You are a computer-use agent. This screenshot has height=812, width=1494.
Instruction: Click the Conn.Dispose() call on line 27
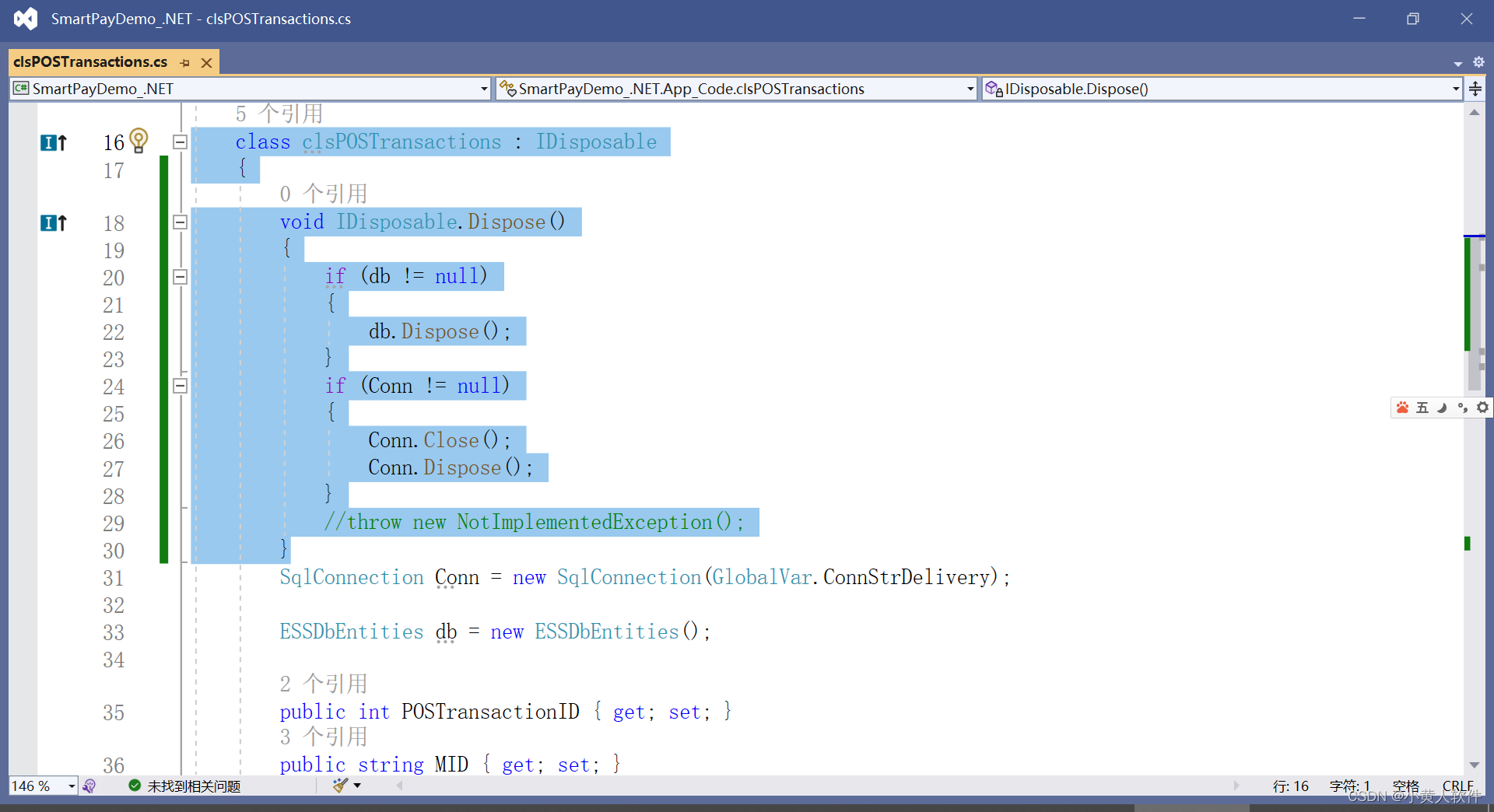coord(451,467)
